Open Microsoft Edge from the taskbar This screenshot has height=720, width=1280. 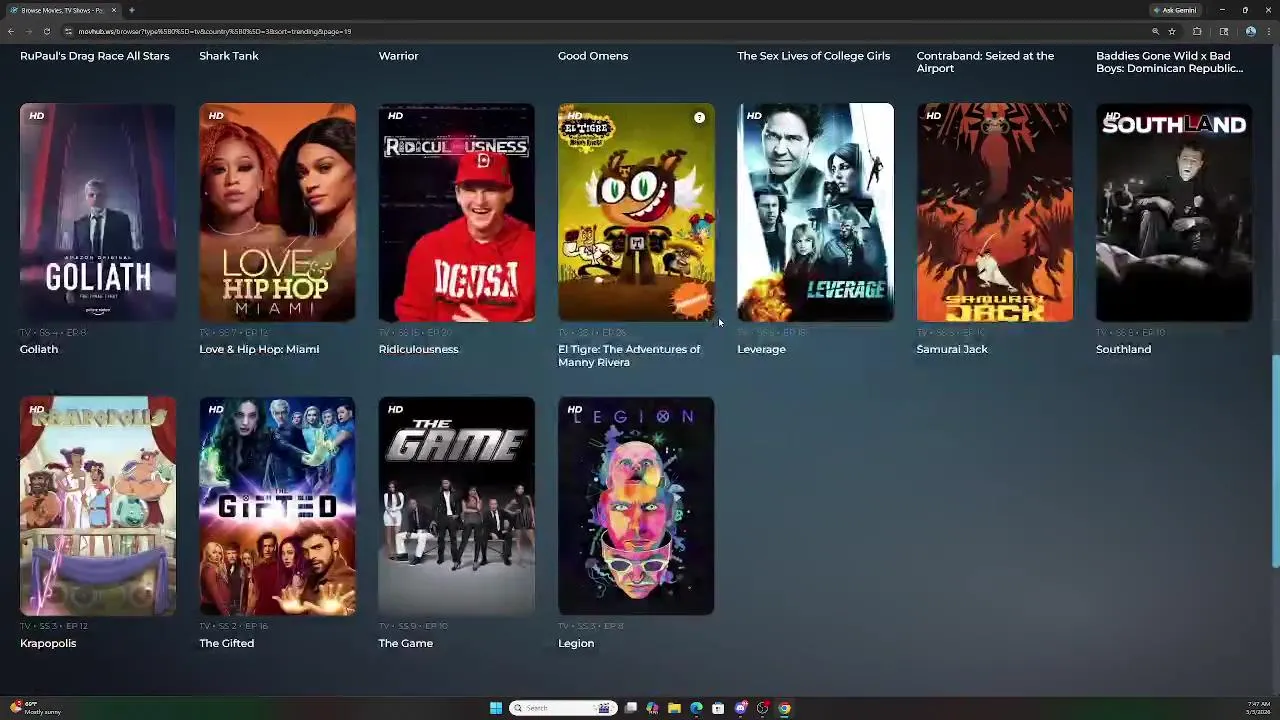pyautogui.click(x=696, y=708)
